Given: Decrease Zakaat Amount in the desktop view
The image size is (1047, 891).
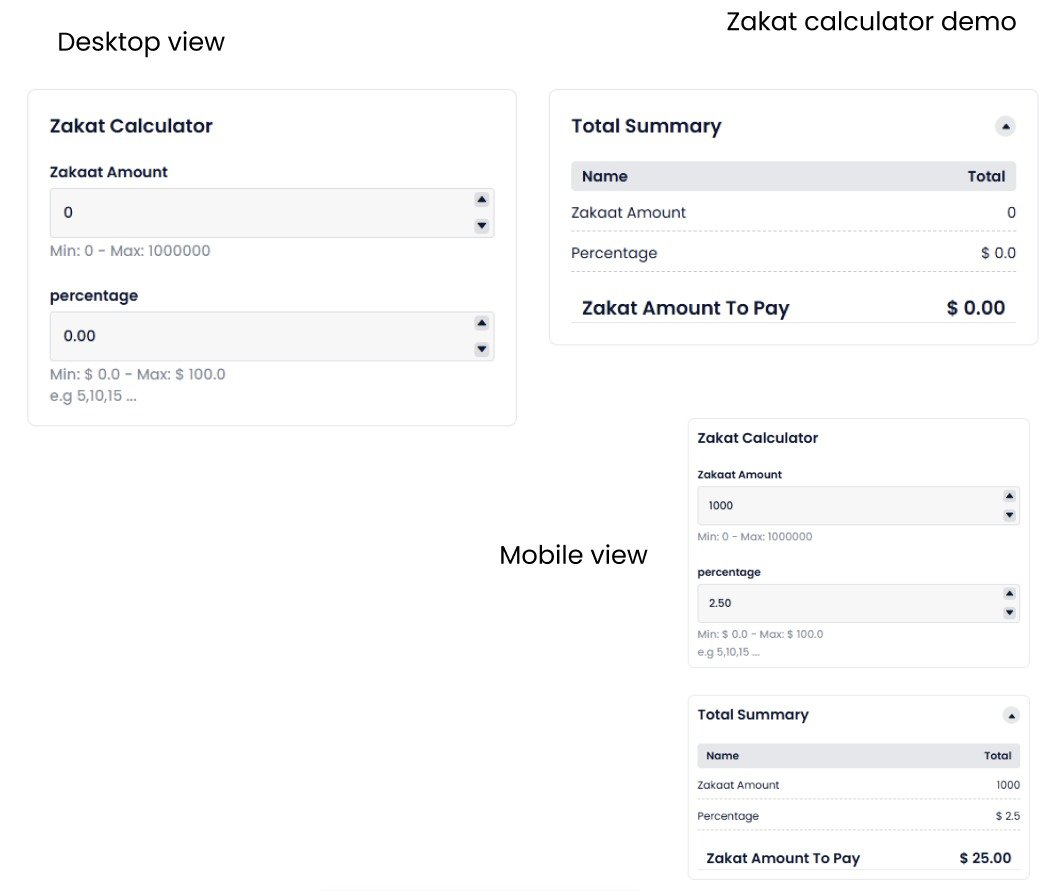Looking at the screenshot, I should tap(481, 226).
